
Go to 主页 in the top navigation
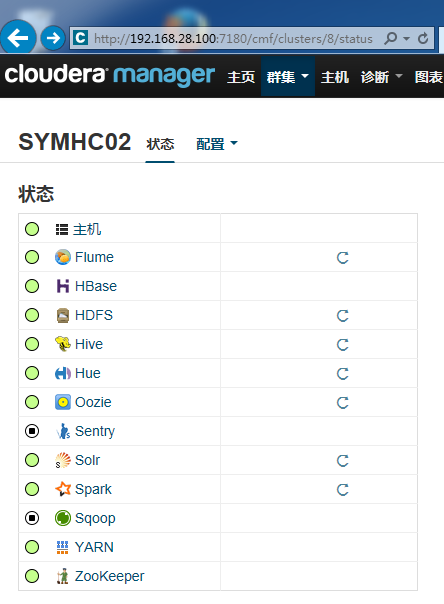point(241,77)
